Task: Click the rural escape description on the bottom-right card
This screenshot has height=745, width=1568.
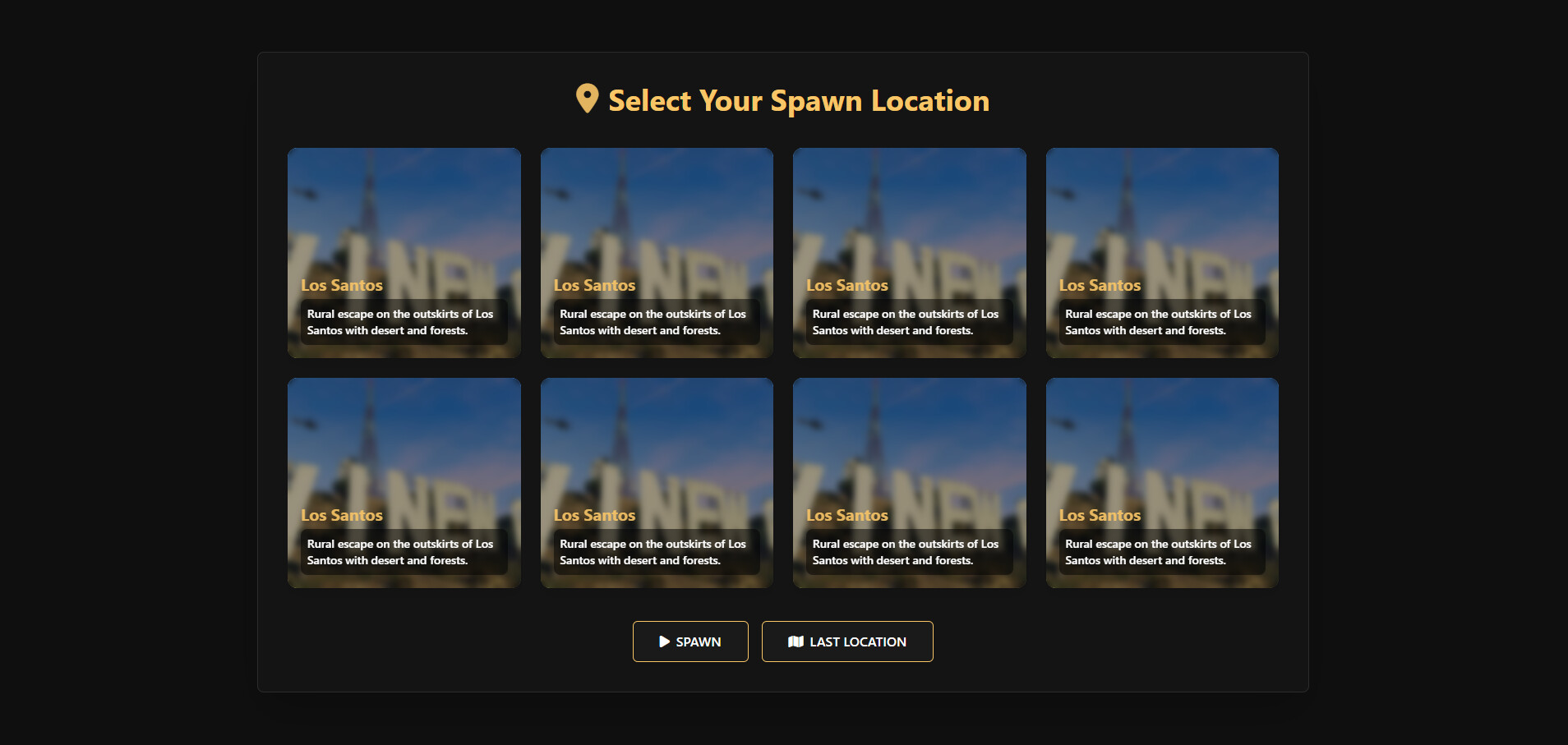Action: (1158, 552)
